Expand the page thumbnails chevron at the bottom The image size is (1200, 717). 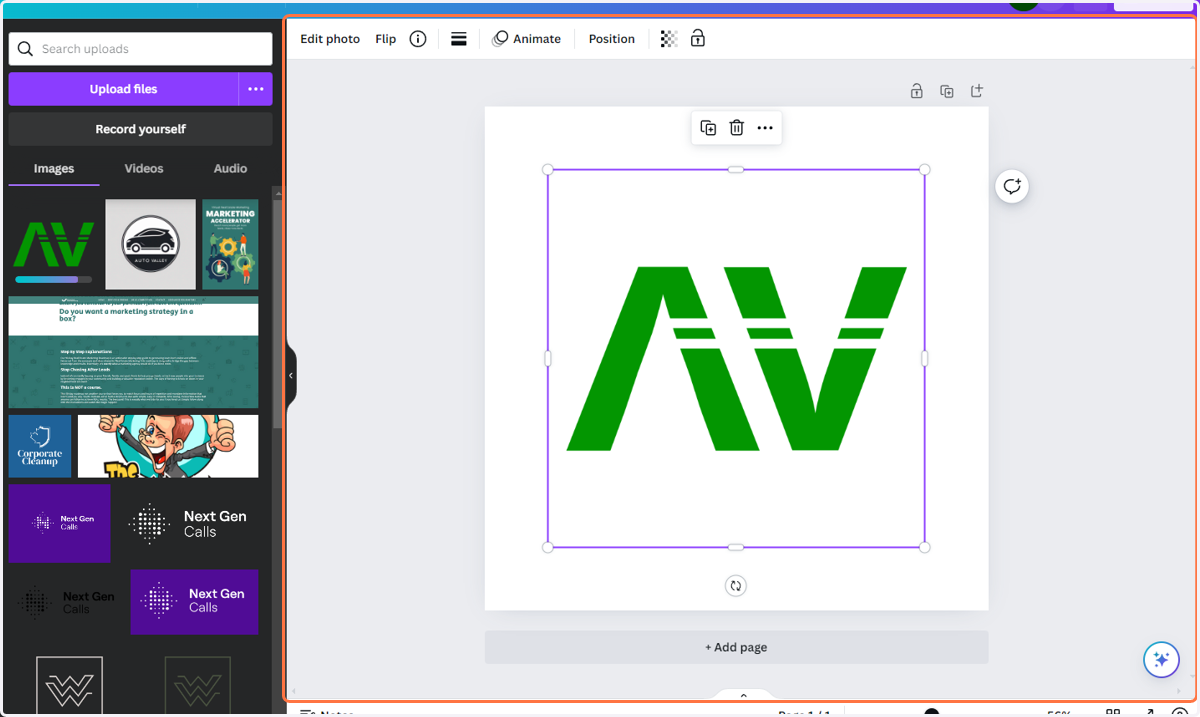pos(743,695)
